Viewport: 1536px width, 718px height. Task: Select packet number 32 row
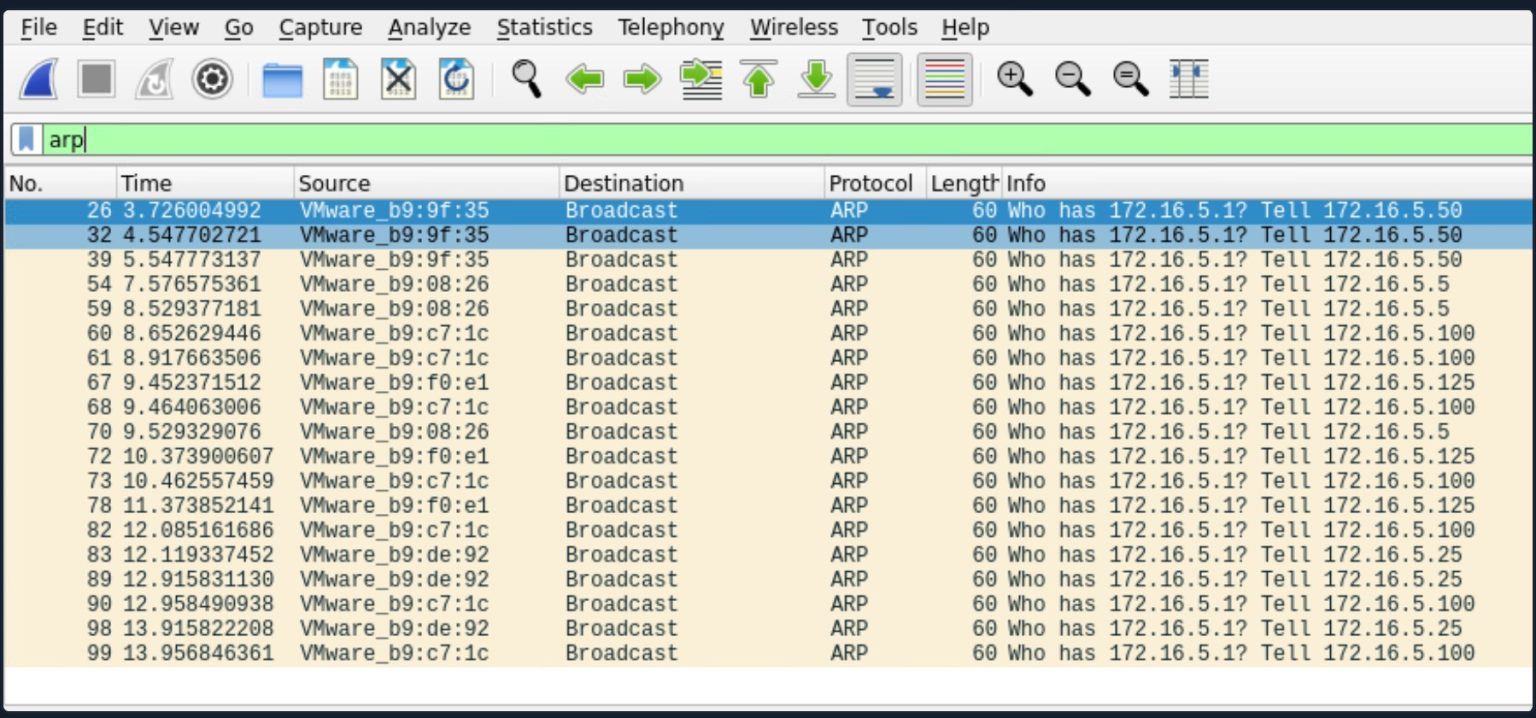point(768,235)
